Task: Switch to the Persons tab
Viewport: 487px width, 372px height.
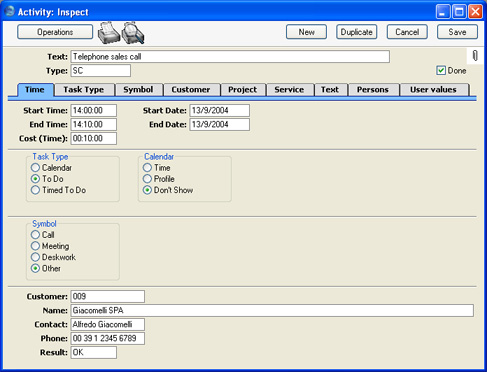Action: (373, 90)
